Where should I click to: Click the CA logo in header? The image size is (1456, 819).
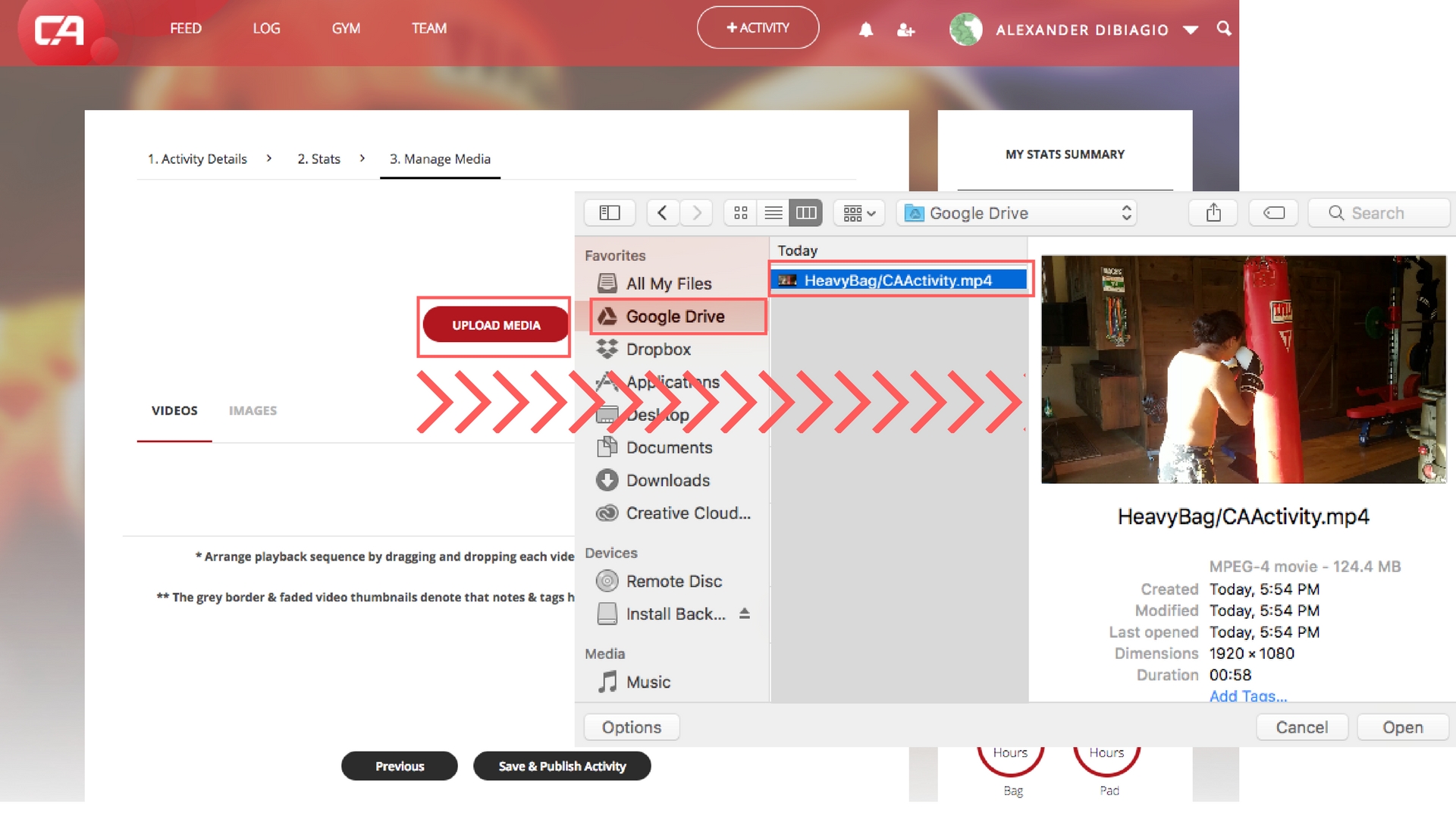(x=59, y=30)
